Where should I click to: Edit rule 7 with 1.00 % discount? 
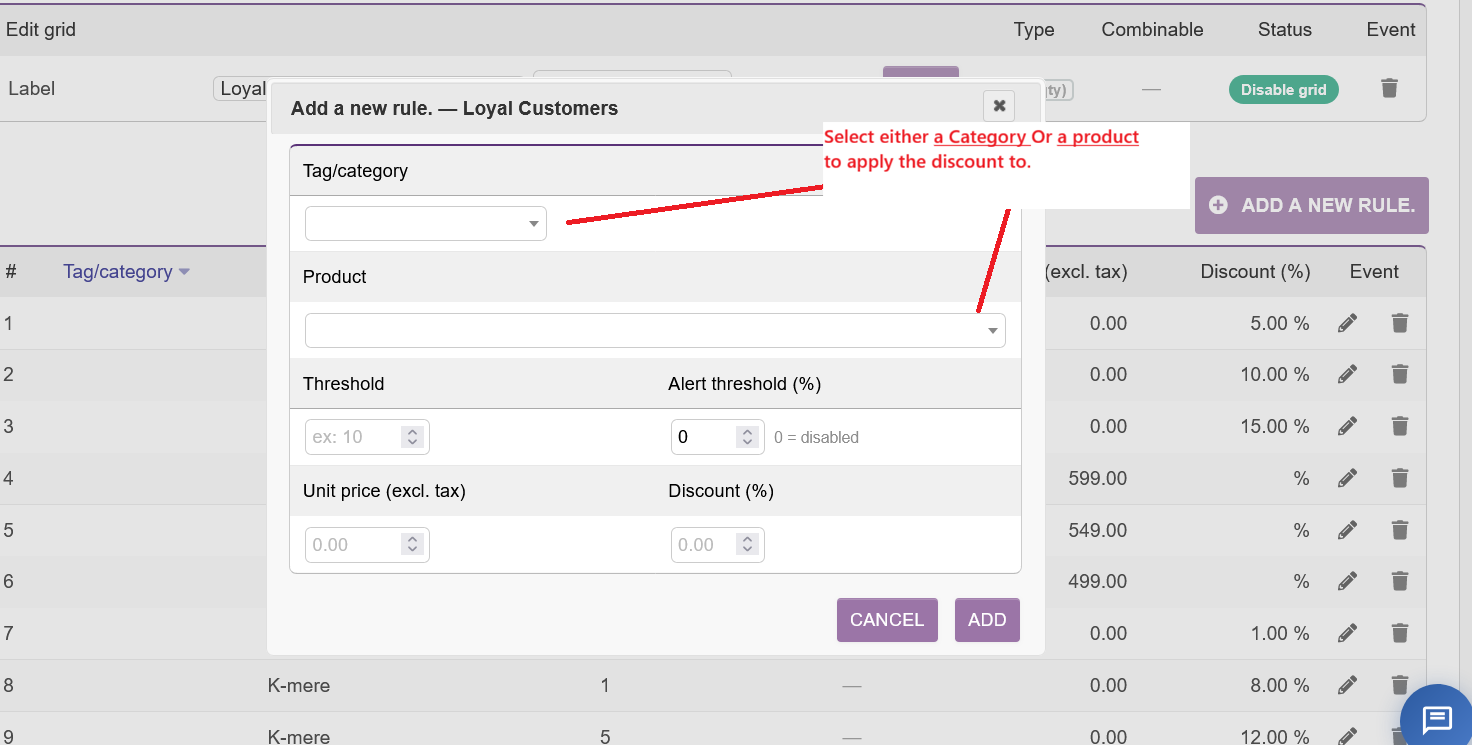point(1348,633)
